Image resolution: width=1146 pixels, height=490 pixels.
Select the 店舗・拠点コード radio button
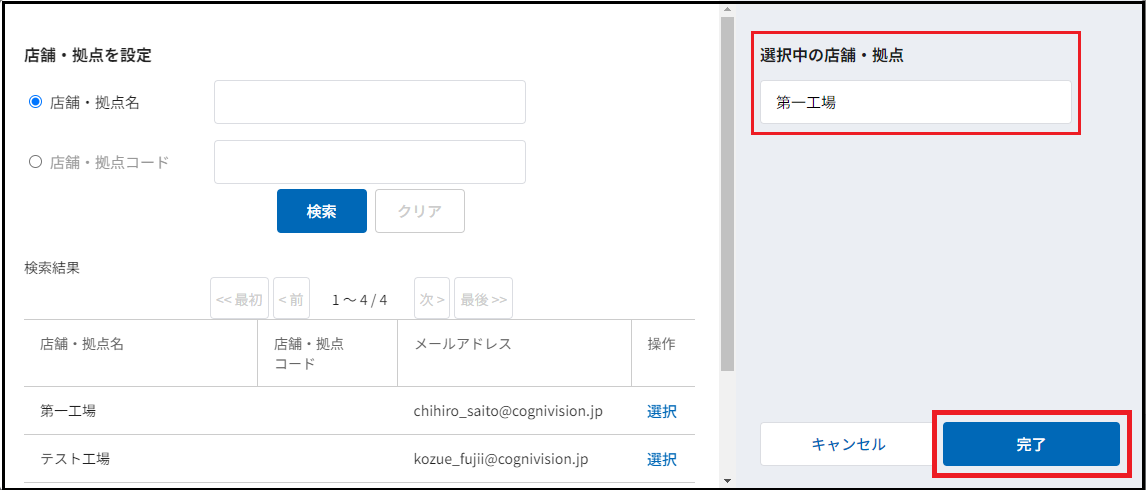[x=36, y=162]
